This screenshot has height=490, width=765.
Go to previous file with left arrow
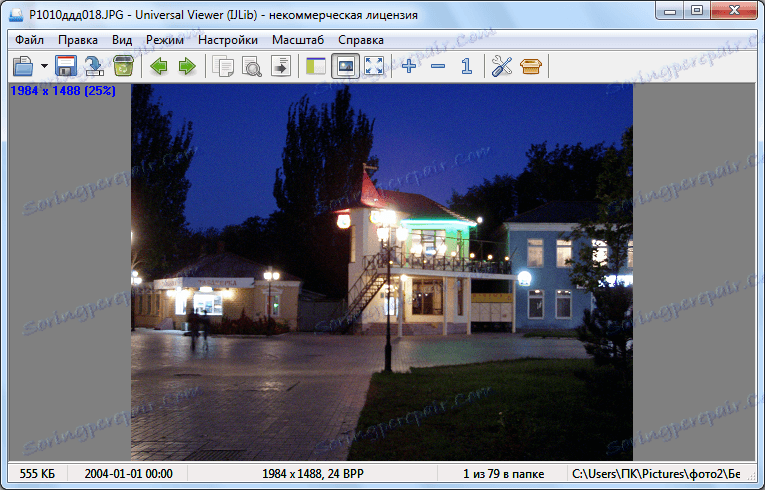point(159,66)
